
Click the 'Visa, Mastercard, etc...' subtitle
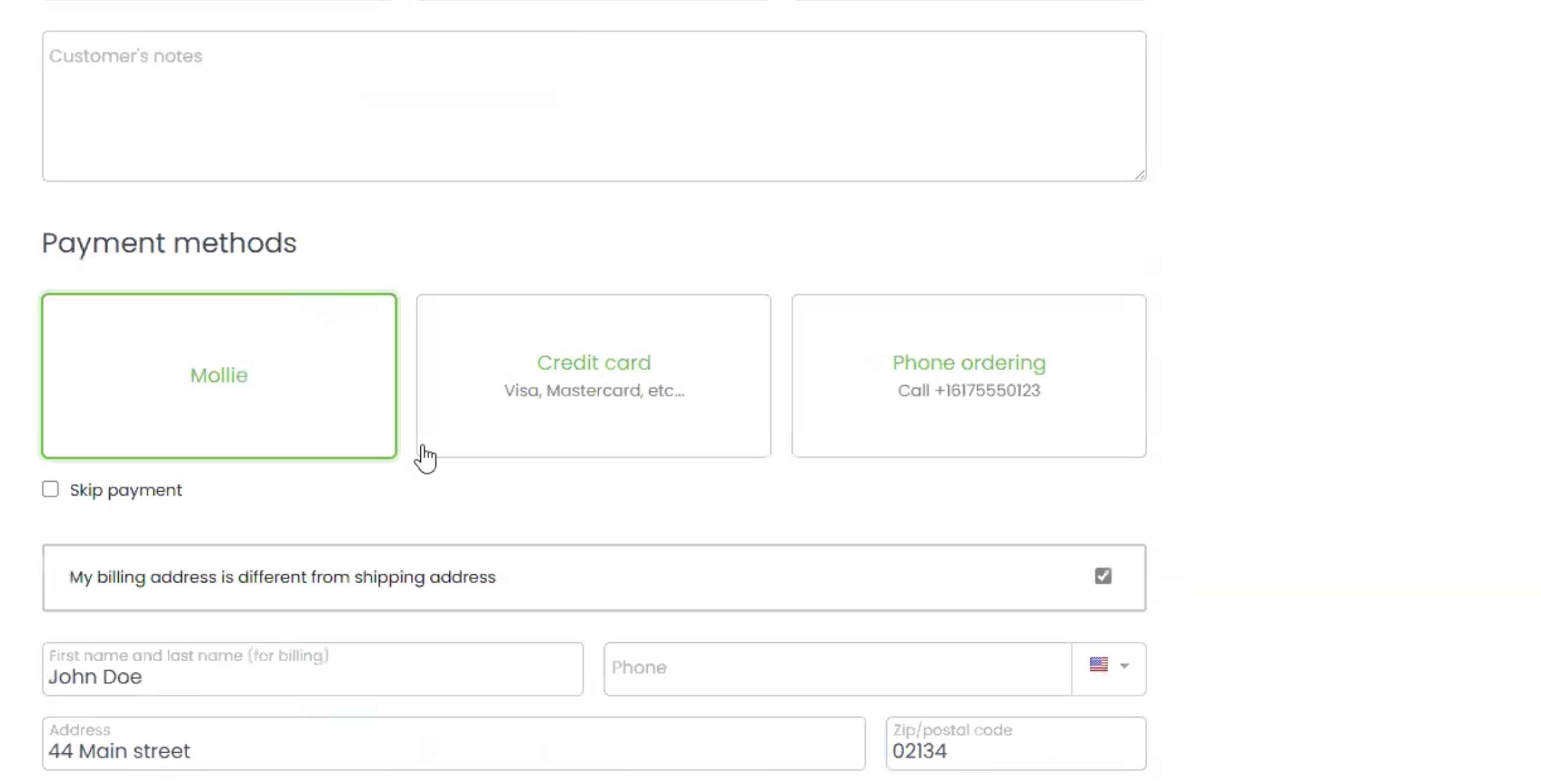pyautogui.click(x=594, y=390)
